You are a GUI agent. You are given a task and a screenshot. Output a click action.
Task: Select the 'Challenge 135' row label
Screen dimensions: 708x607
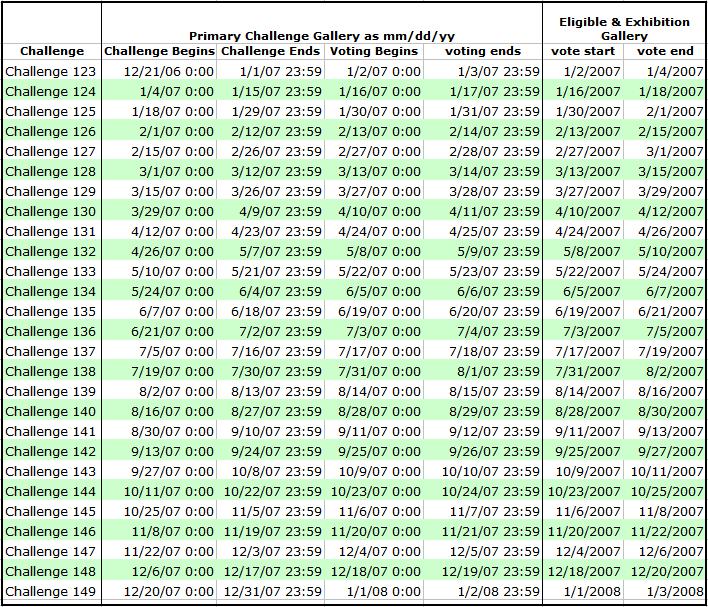51,312
